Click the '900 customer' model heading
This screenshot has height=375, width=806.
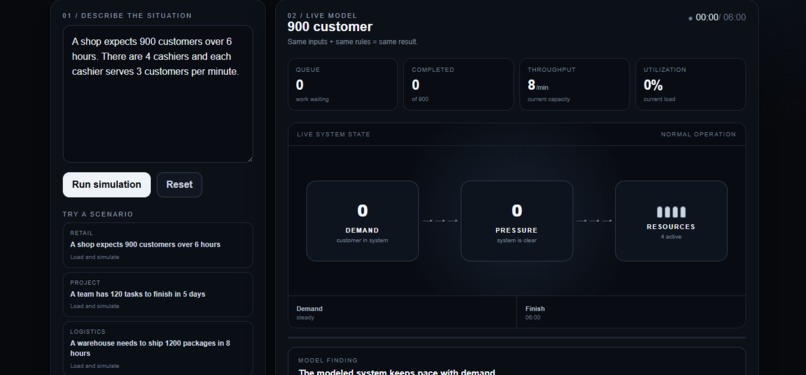pos(330,27)
